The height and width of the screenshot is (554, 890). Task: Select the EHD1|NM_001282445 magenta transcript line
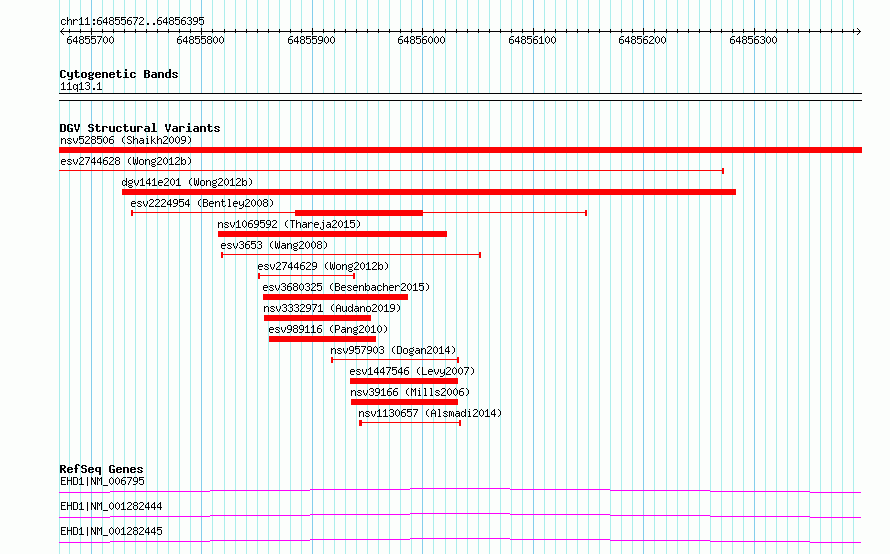(460, 540)
